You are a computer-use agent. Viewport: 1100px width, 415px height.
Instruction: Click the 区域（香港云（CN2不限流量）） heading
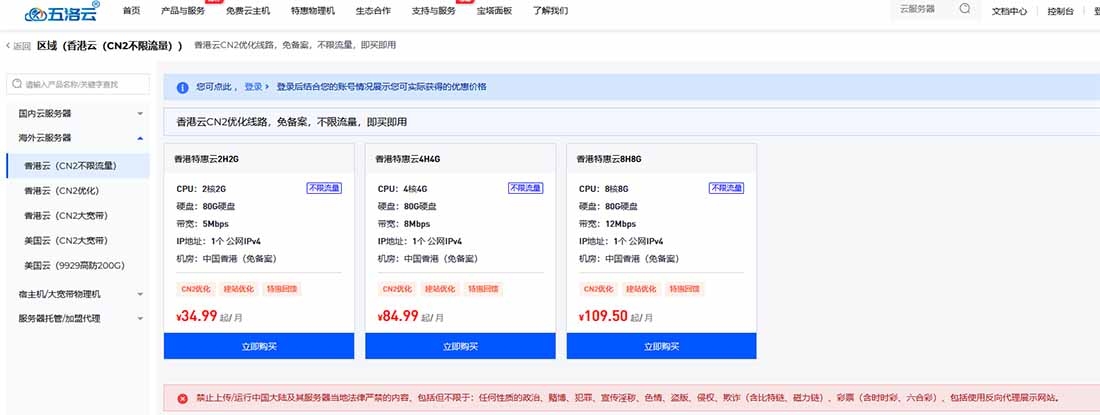110,46
